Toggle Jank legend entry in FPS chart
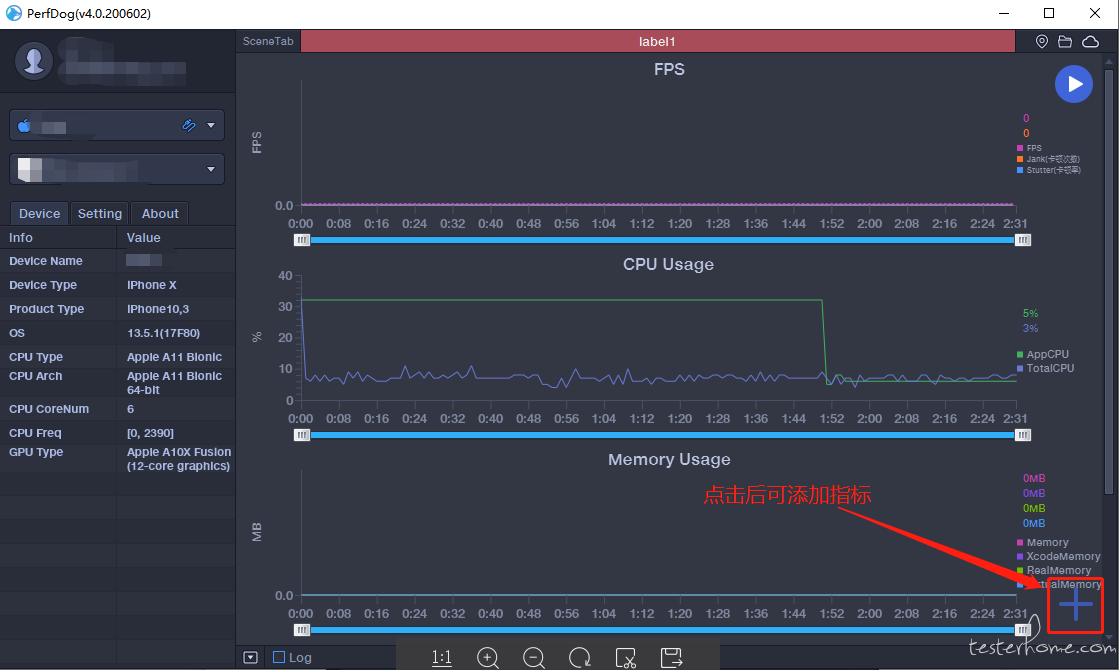The image size is (1119, 670). point(1048,159)
